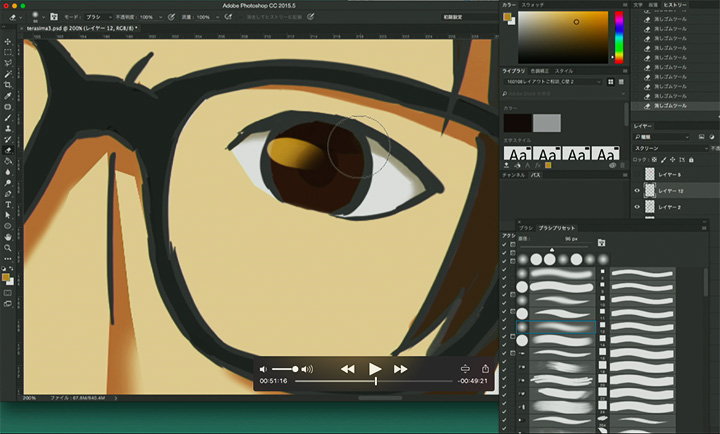Select the Ellipse shape tool

(8, 226)
